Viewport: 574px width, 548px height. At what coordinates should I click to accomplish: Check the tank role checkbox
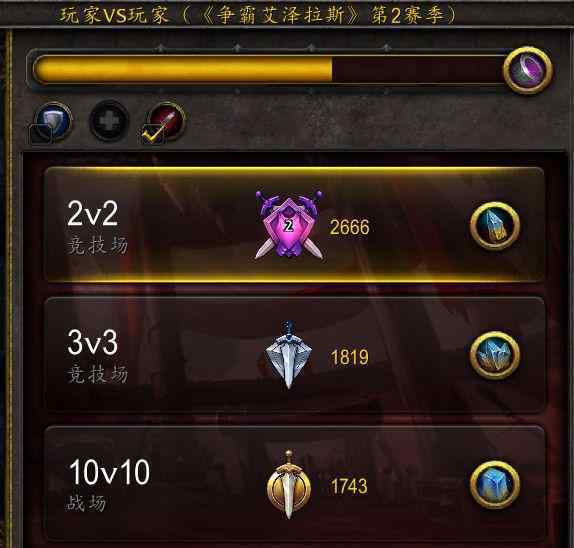click(x=40, y=134)
